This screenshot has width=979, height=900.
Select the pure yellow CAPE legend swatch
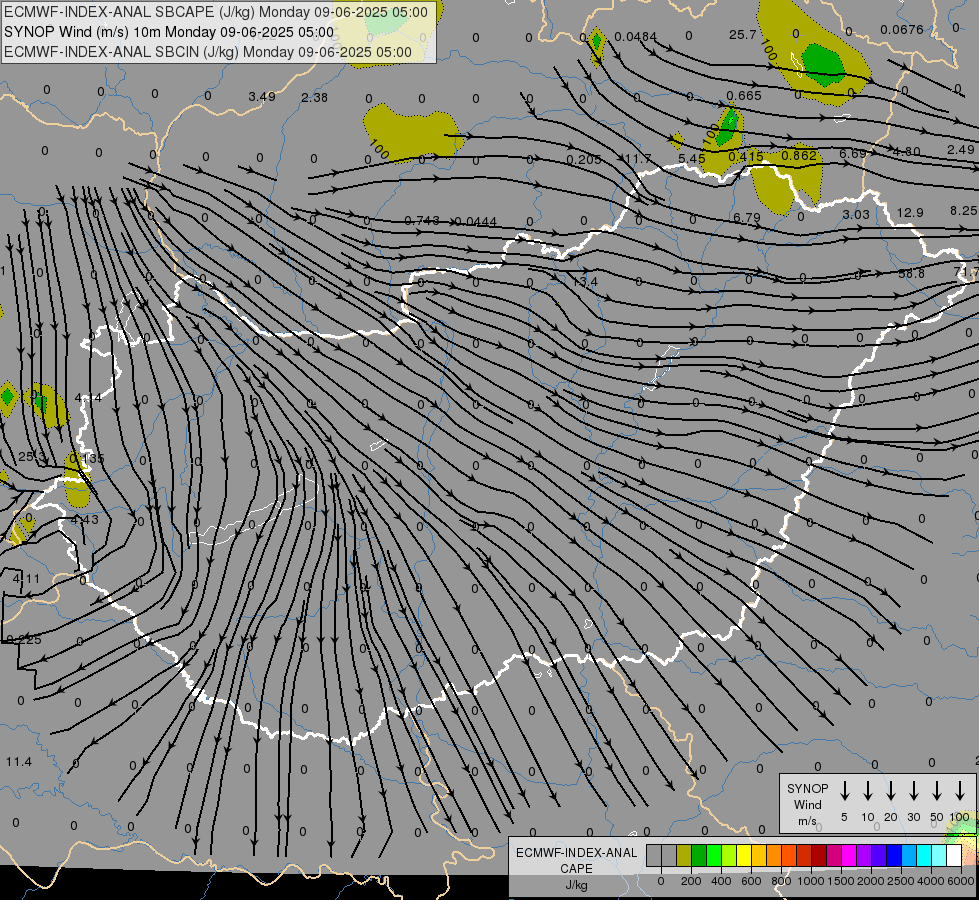[744, 855]
